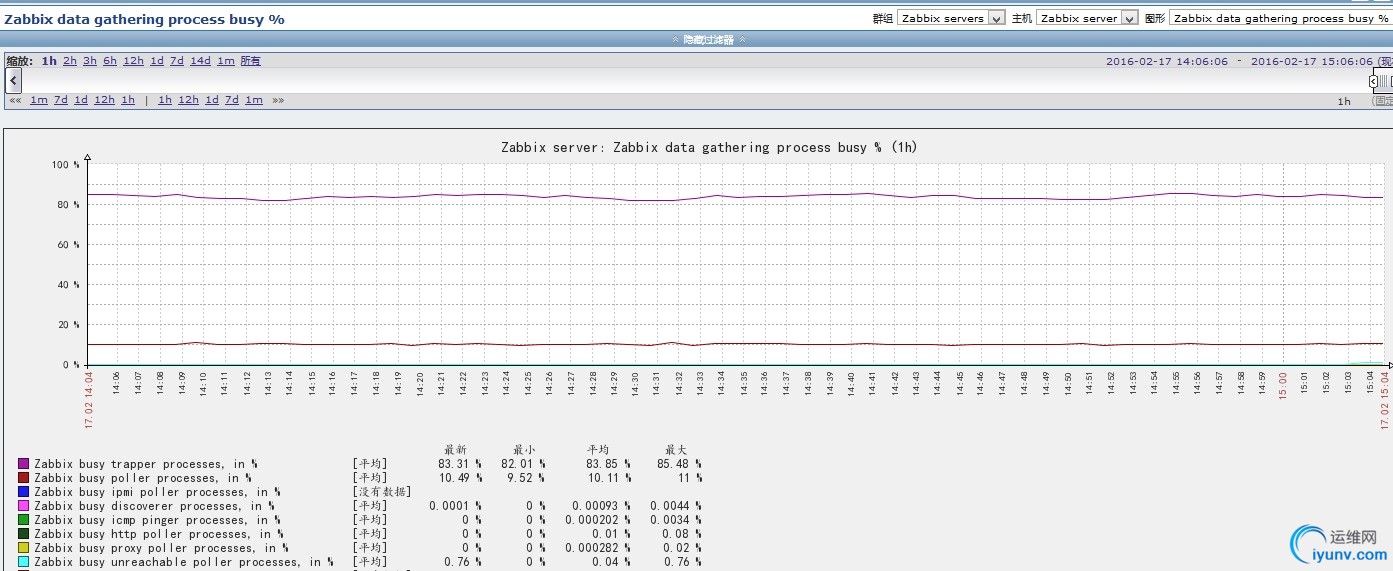Open the 主机 Zabbix server dropdown
The height and width of the screenshot is (571, 1393).
(x=1087, y=18)
